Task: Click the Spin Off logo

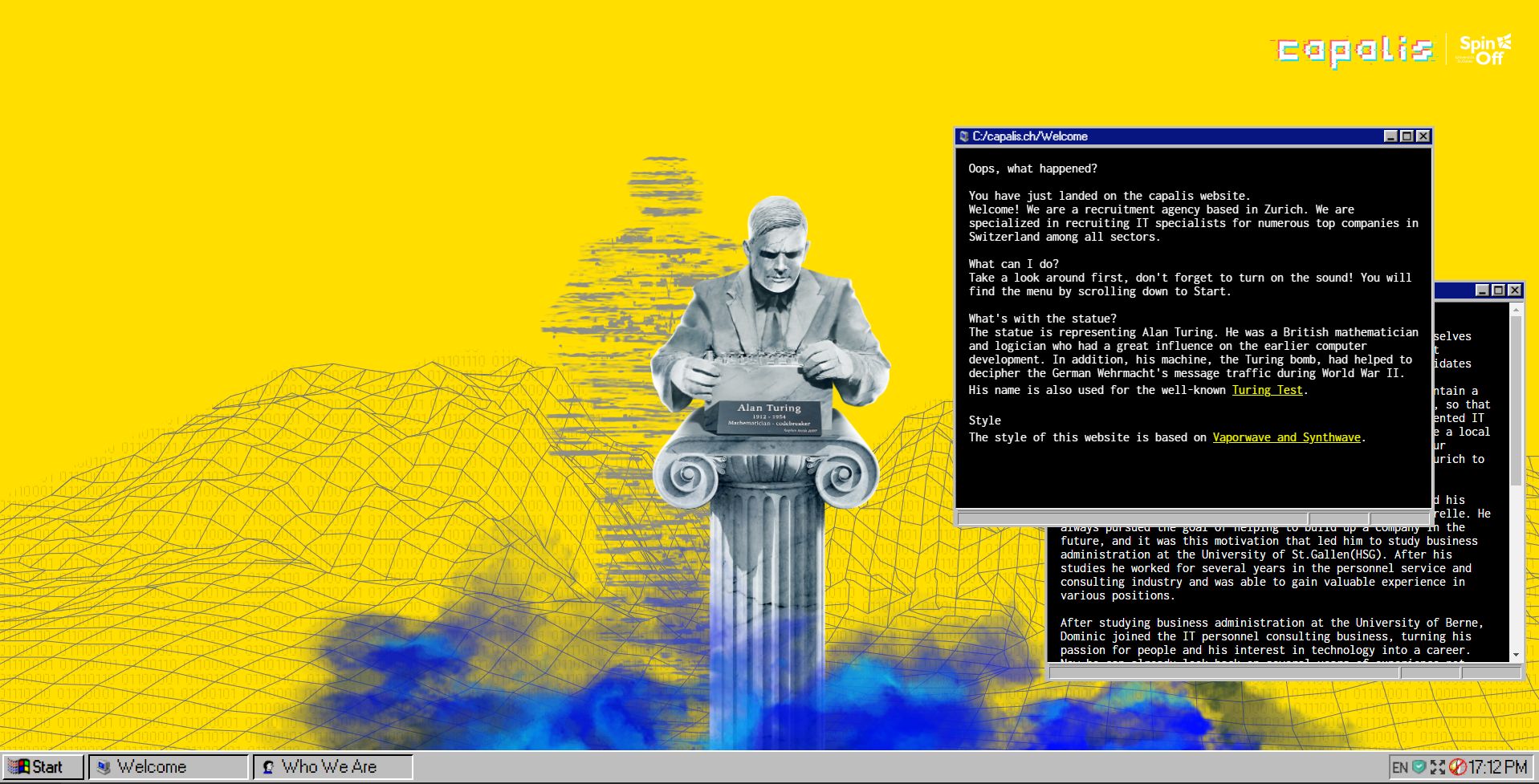Action: [x=1485, y=50]
